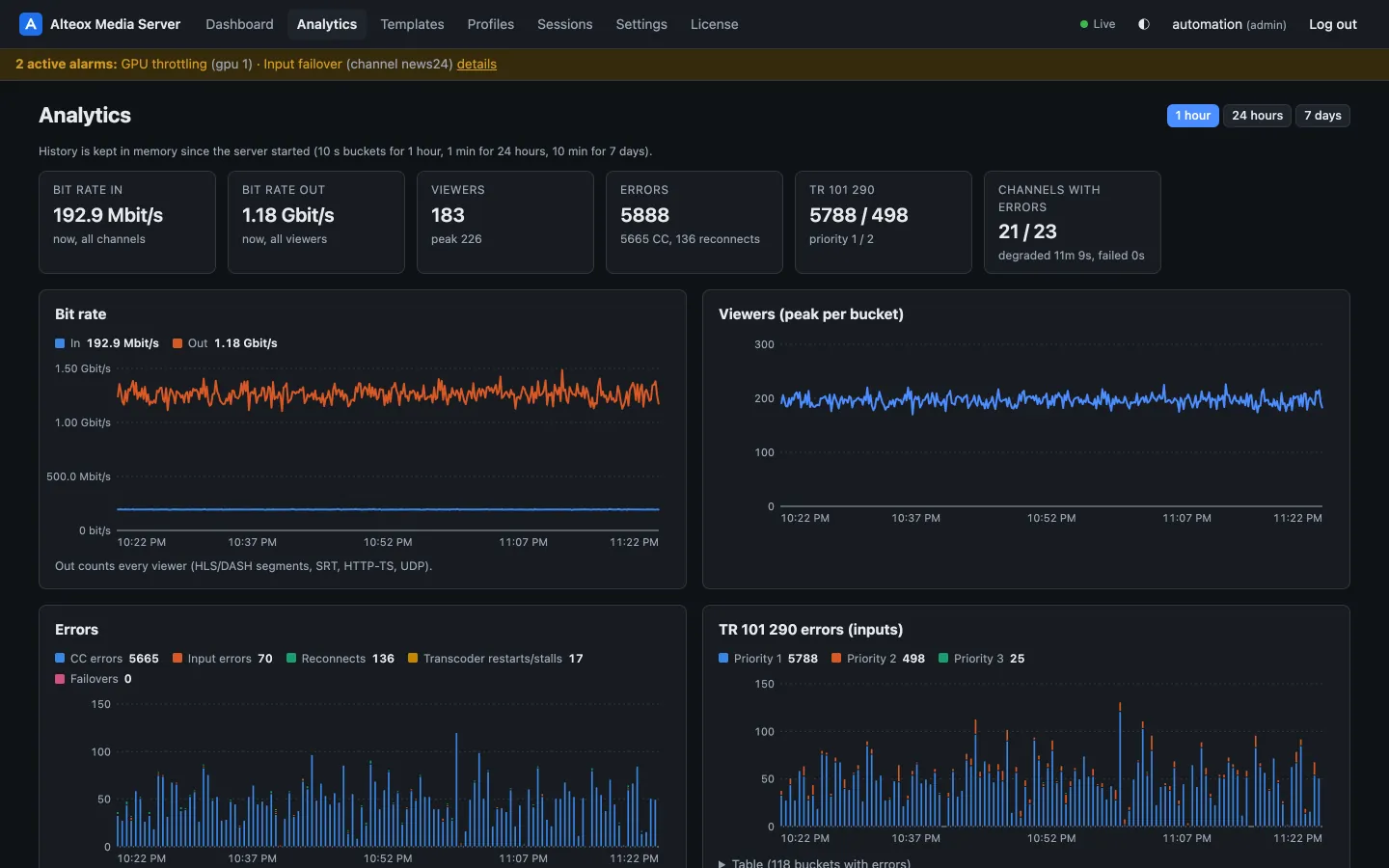This screenshot has height=868, width=1389.
Task: Click the Alteox Media Server logo icon
Action: coord(31,24)
